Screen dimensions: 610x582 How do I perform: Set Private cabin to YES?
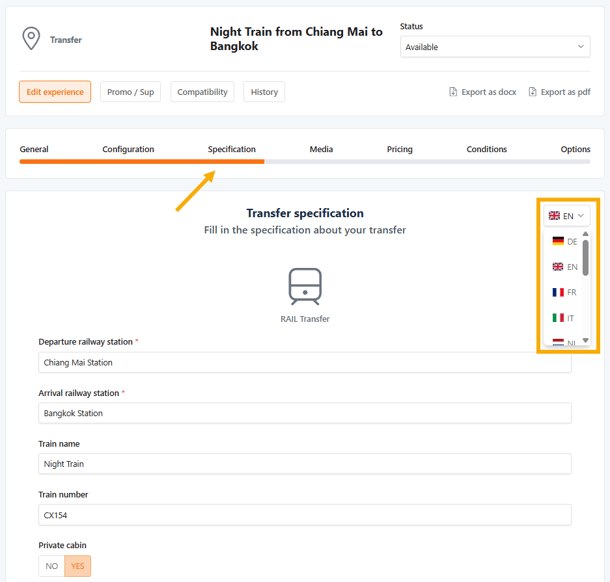(77, 566)
